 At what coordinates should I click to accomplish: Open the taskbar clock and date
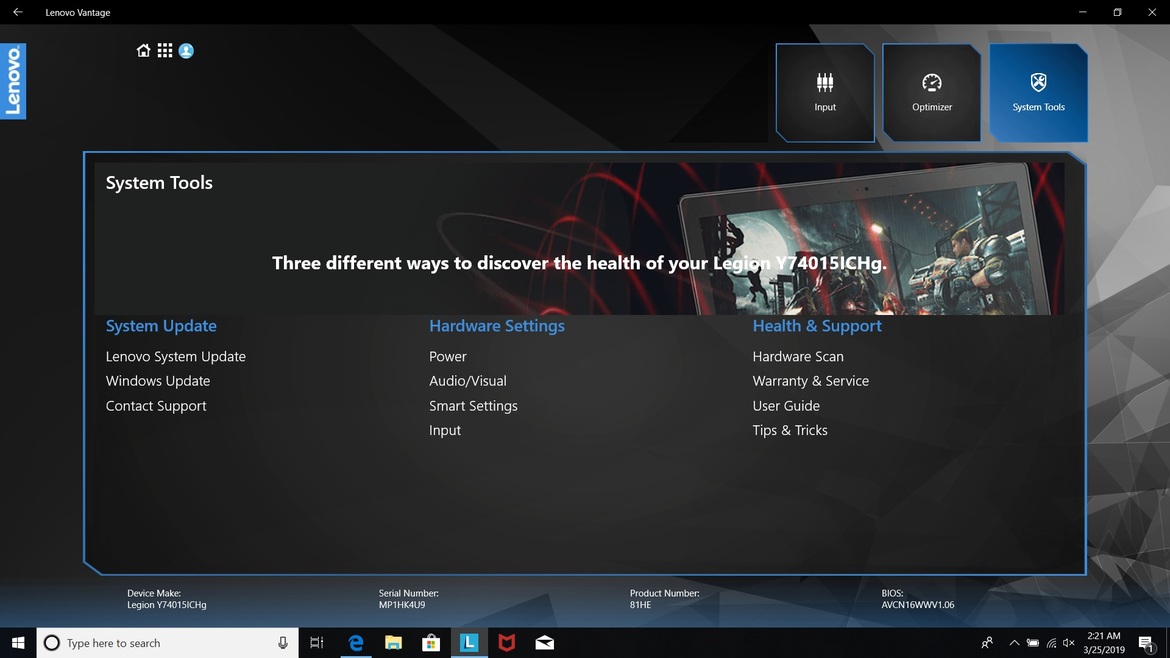[1104, 642]
